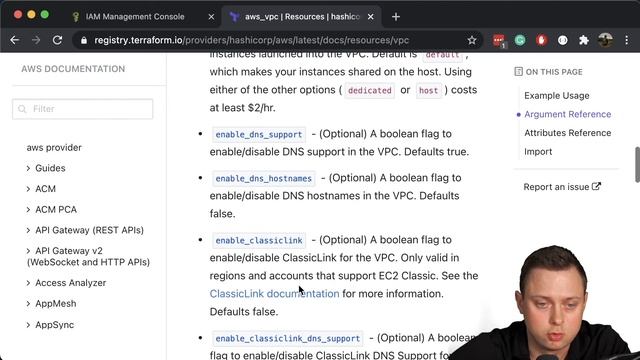This screenshot has height=360, width=640.
Task: Click the macOS yellow minimize button
Action: click(x=31, y=15)
